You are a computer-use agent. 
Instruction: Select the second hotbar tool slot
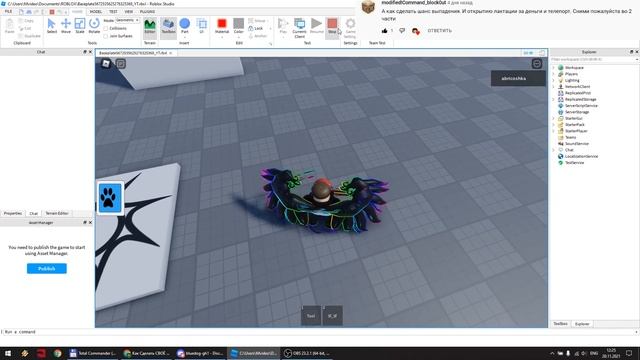(x=332, y=316)
